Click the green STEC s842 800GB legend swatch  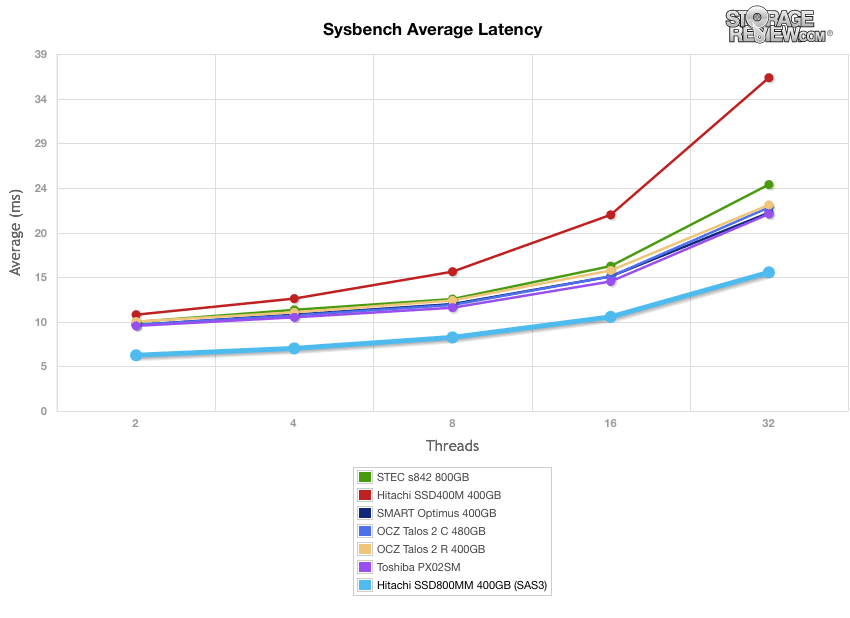pyautogui.click(x=365, y=477)
